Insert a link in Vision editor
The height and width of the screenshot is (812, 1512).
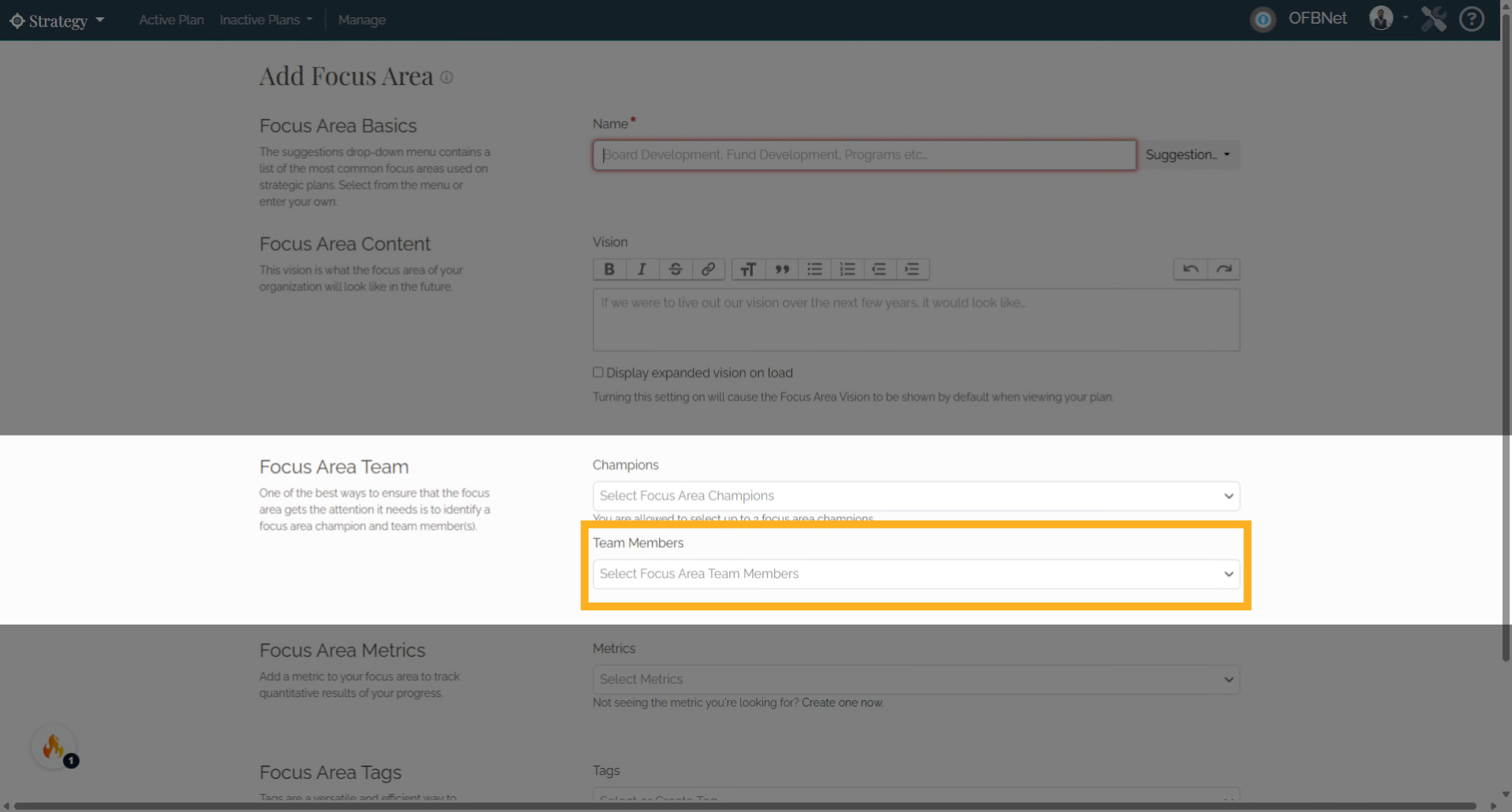coord(709,269)
